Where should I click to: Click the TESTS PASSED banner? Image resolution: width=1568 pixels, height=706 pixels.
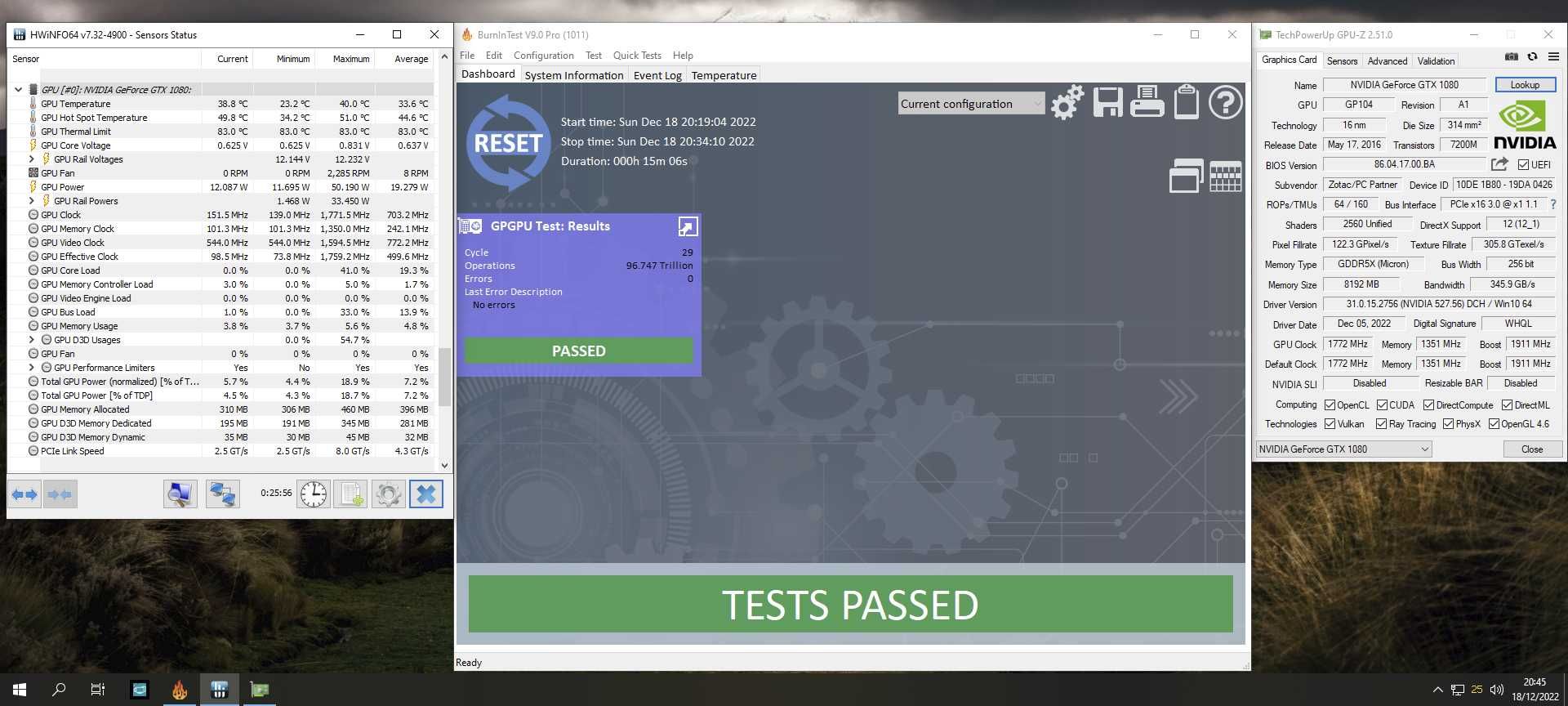point(850,604)
